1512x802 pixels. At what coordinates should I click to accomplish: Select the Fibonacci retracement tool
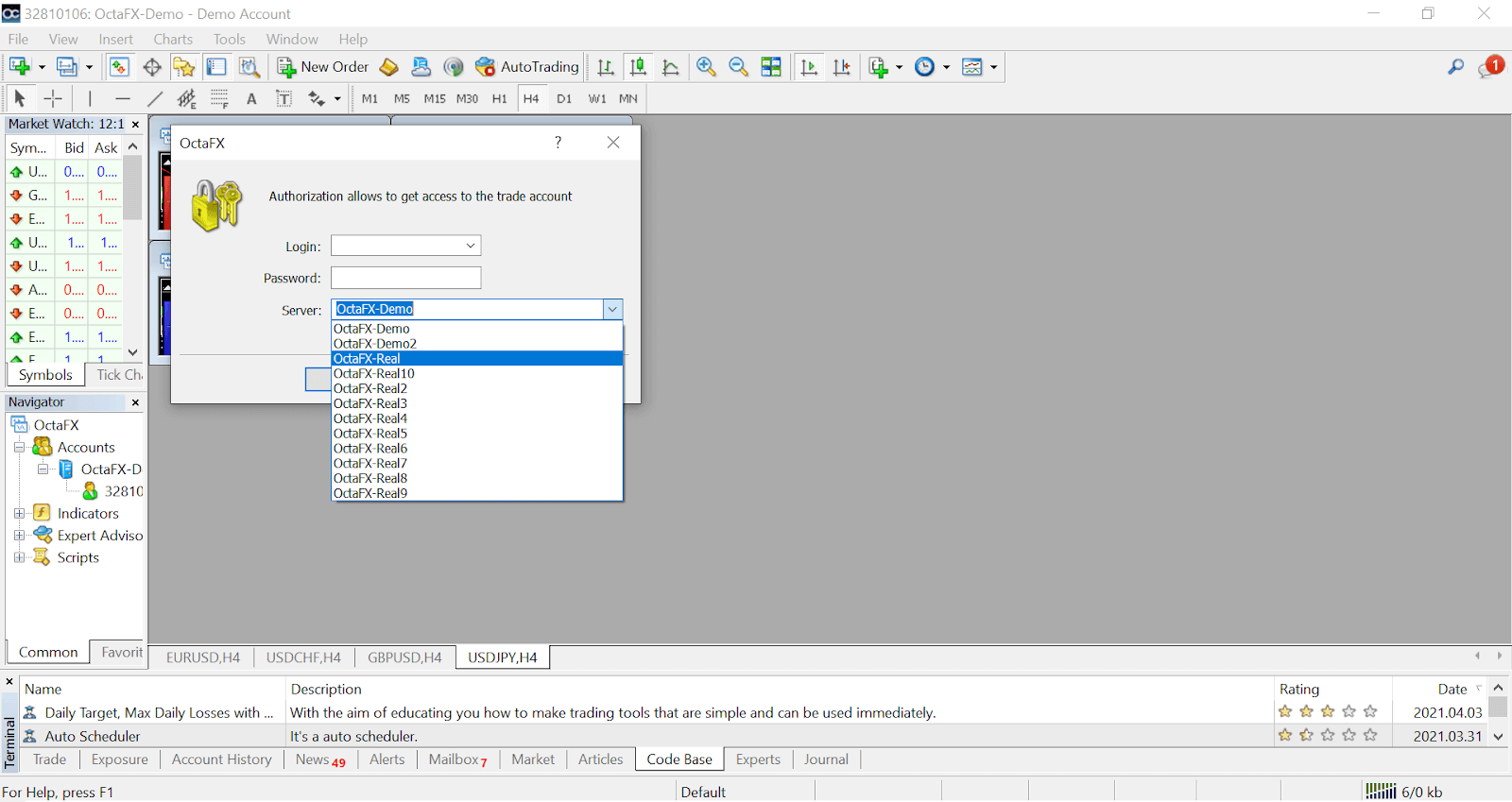click(219, 98)
